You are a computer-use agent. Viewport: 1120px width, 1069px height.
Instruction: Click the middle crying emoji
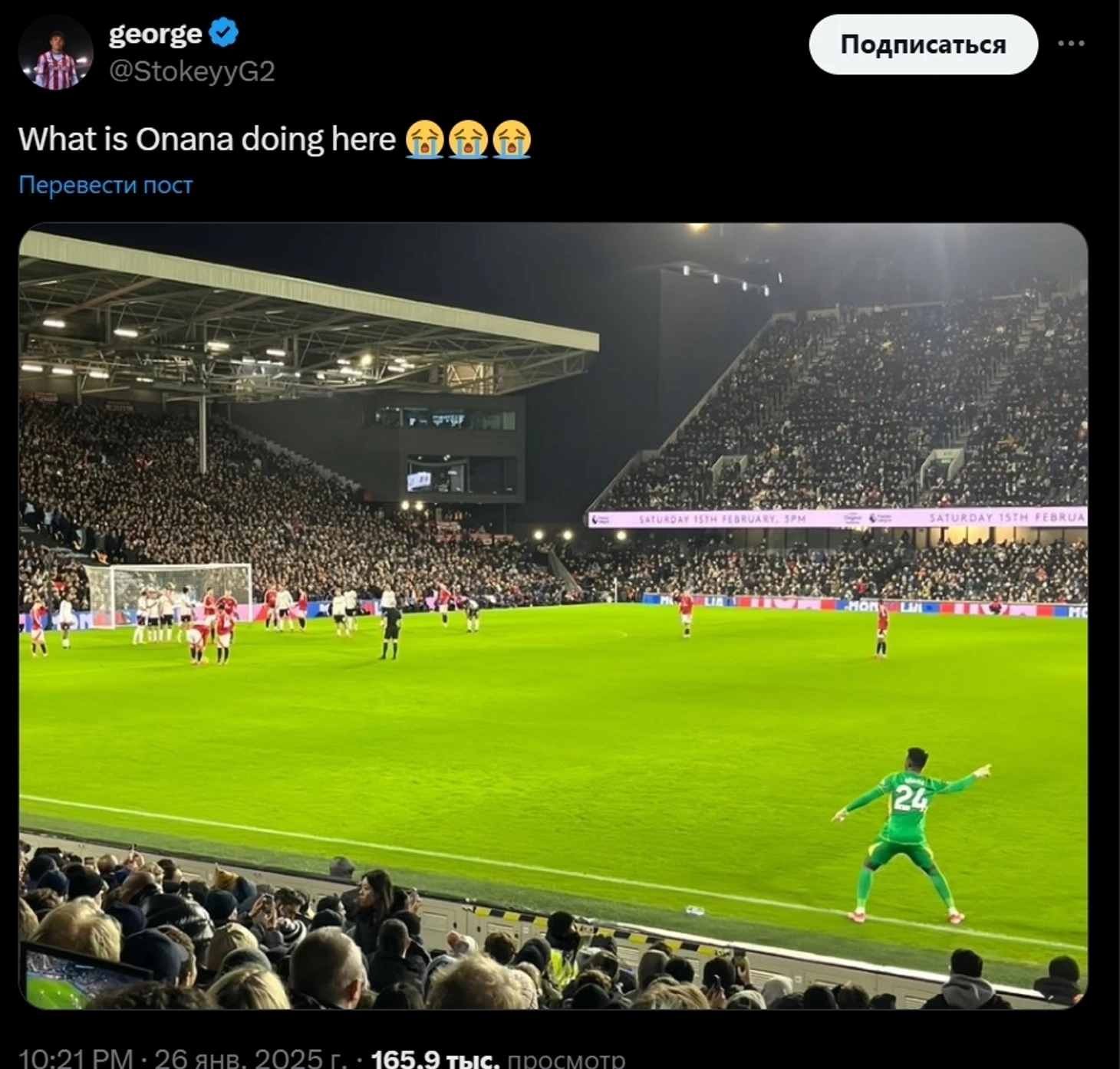click(468, 140)
